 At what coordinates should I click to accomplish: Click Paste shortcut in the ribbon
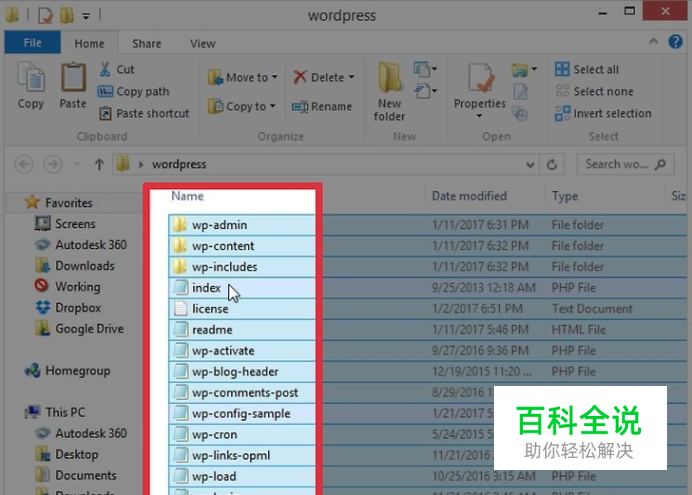(144, 113)
